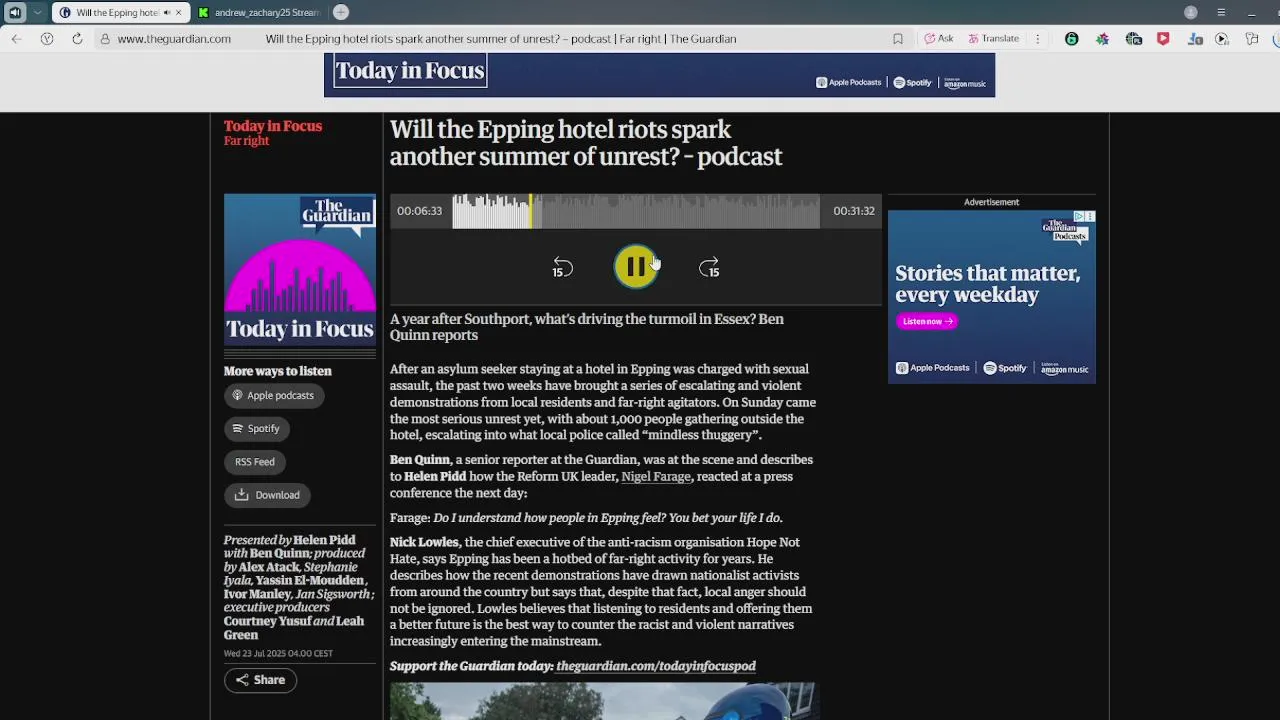Click the blue extension icon with badge
The image size is (1280, 720).
[1194, 39]
